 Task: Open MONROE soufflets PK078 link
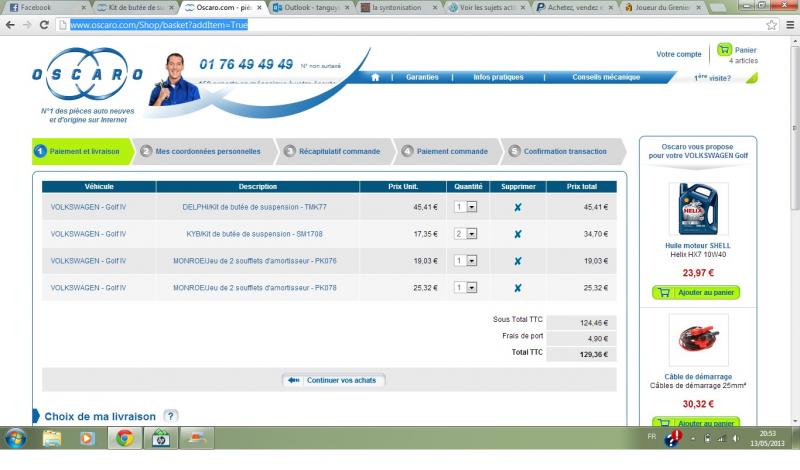pyautogui.click(x=255, y=288)
